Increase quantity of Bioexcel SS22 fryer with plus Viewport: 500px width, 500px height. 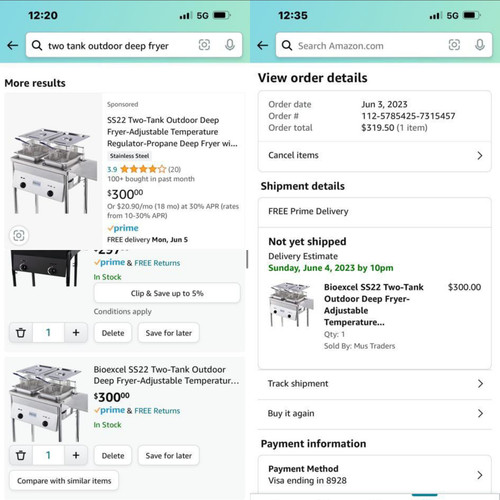tap(76, 455)
